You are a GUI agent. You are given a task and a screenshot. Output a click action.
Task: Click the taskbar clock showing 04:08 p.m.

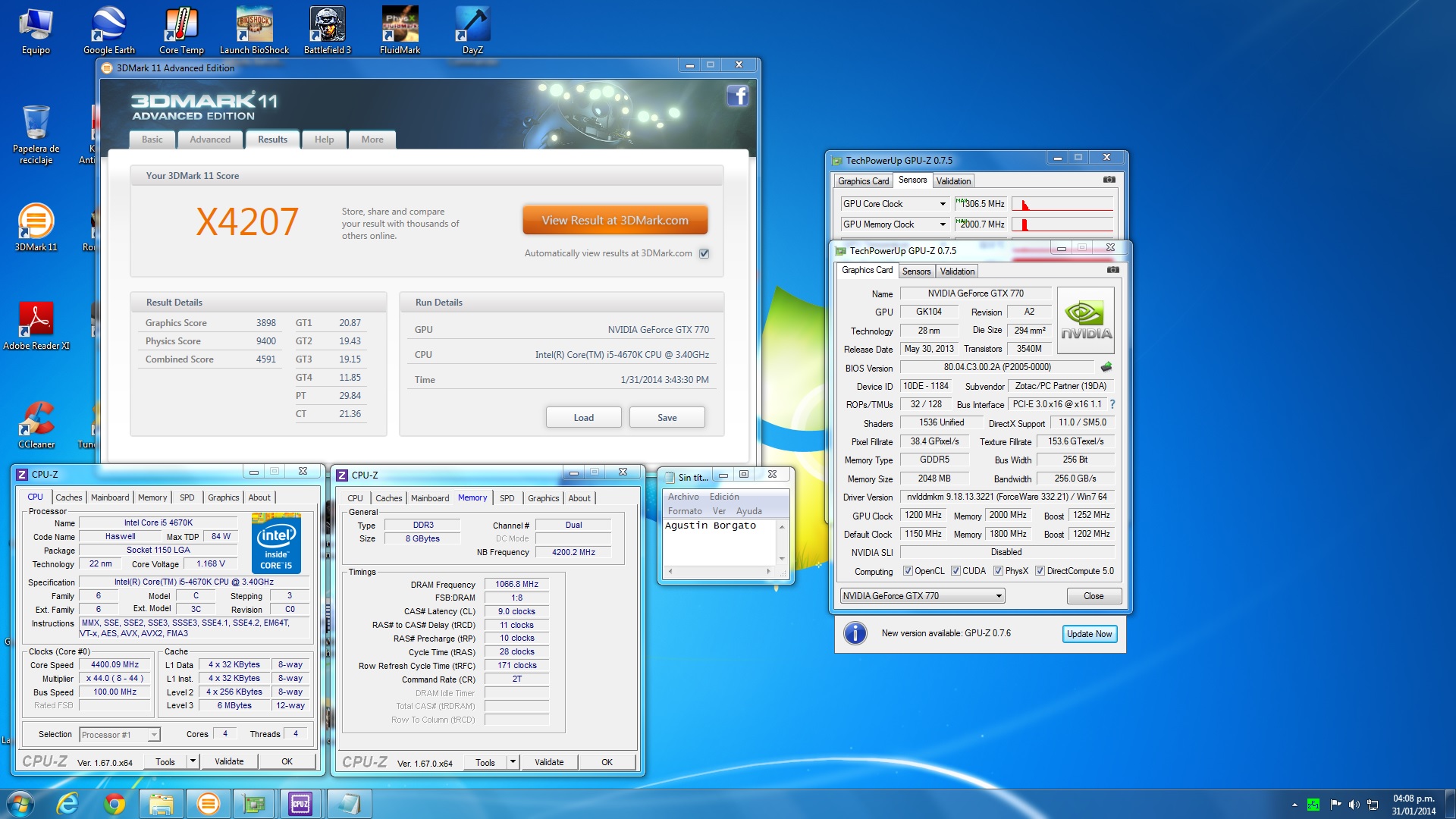(1414, 805)
